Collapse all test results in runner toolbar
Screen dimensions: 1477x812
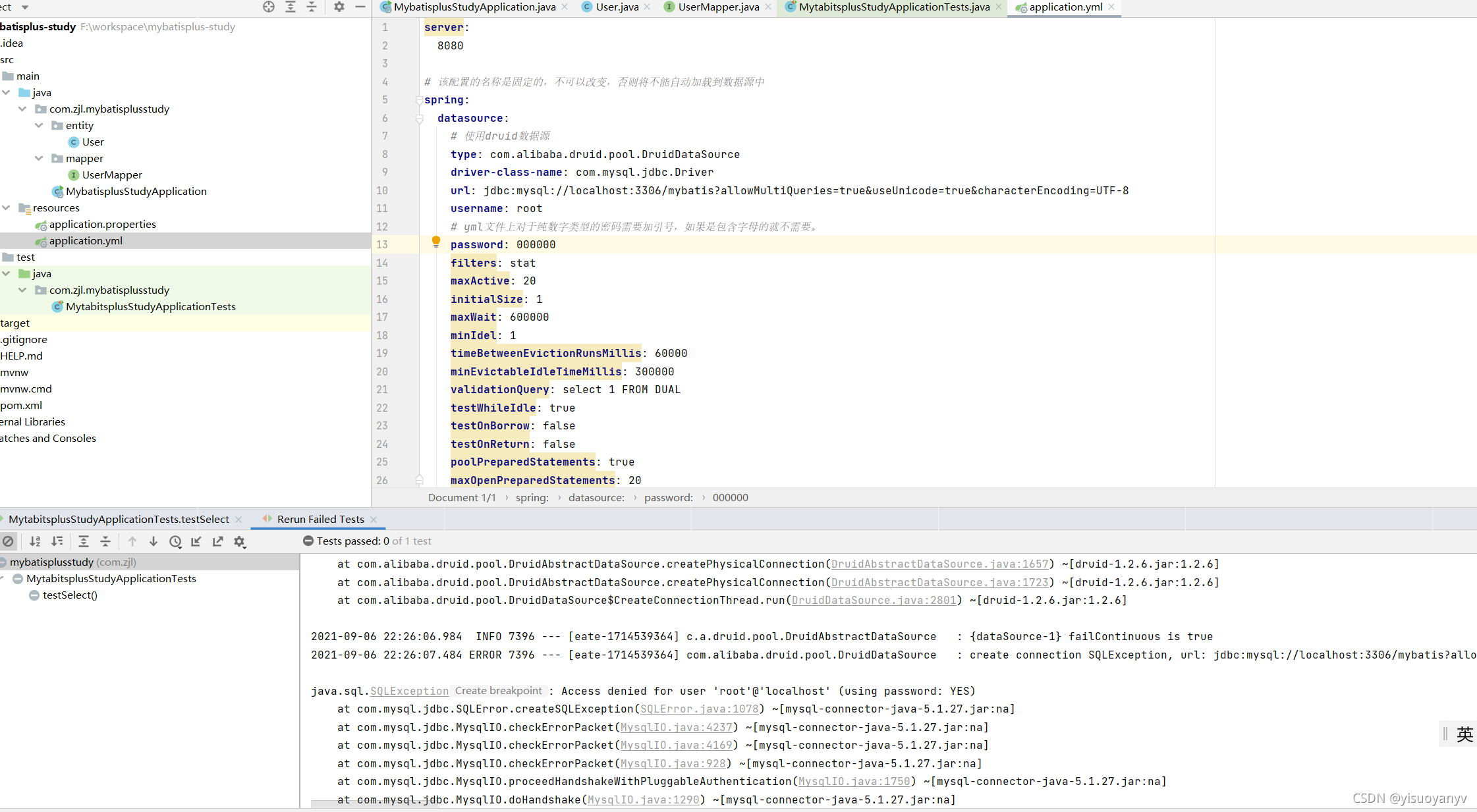105,541
